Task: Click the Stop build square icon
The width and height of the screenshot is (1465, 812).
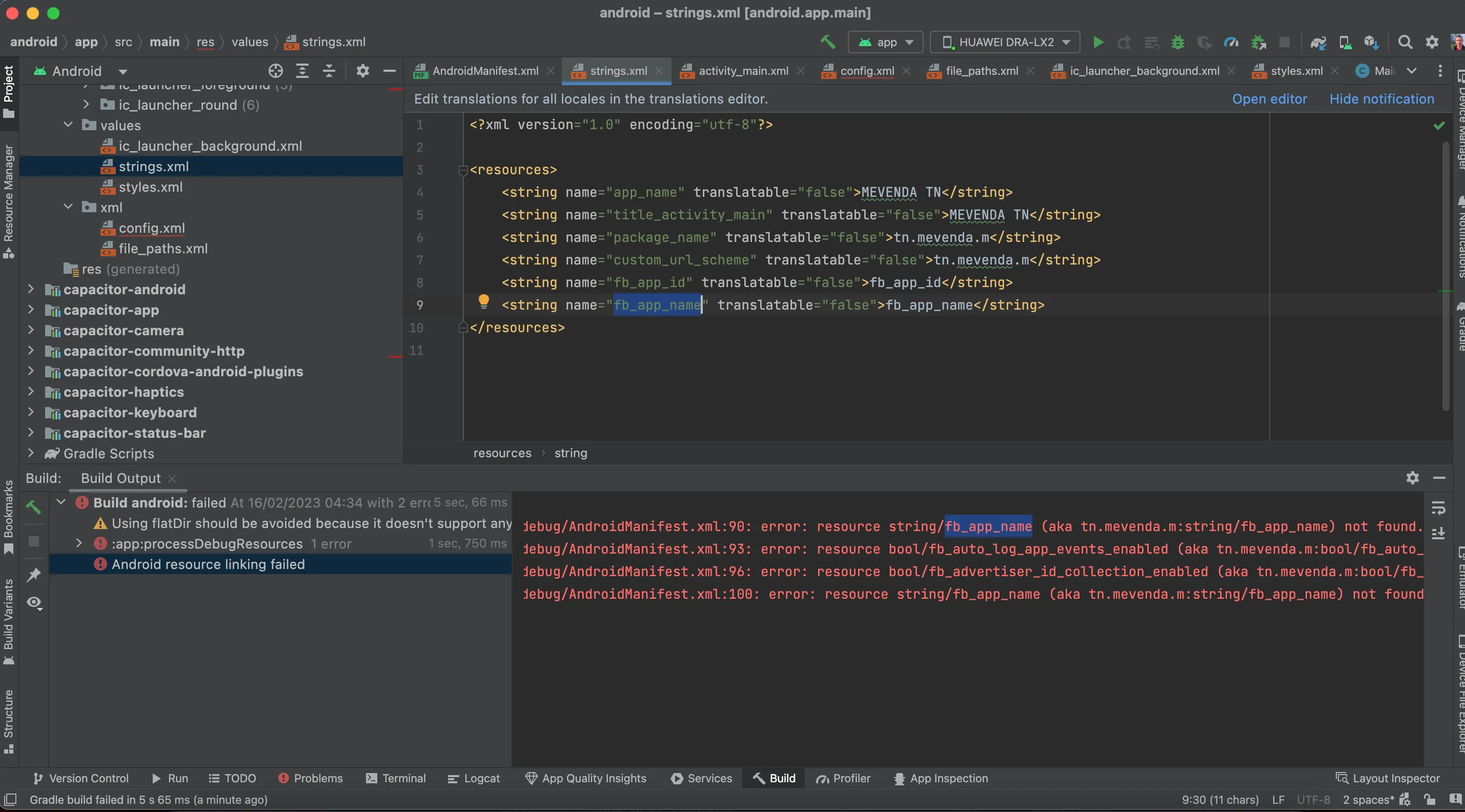Action: pyautogui.click(x=34, y=541)
